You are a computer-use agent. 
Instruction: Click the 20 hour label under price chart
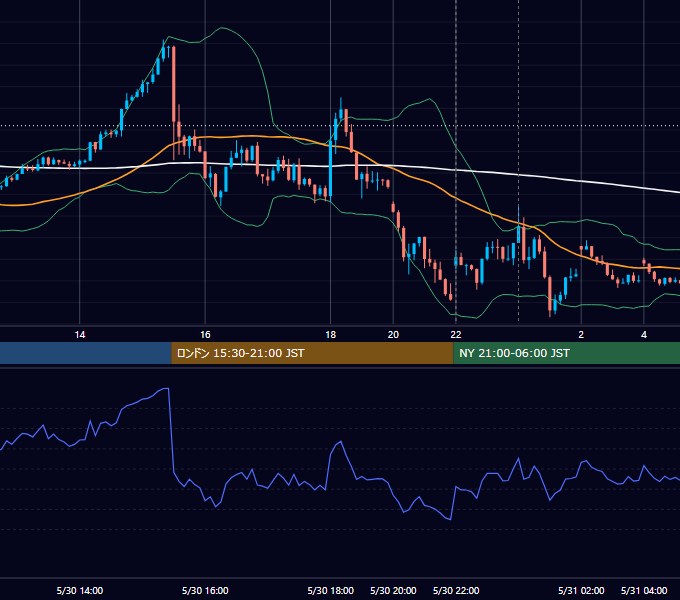(393, 335)
